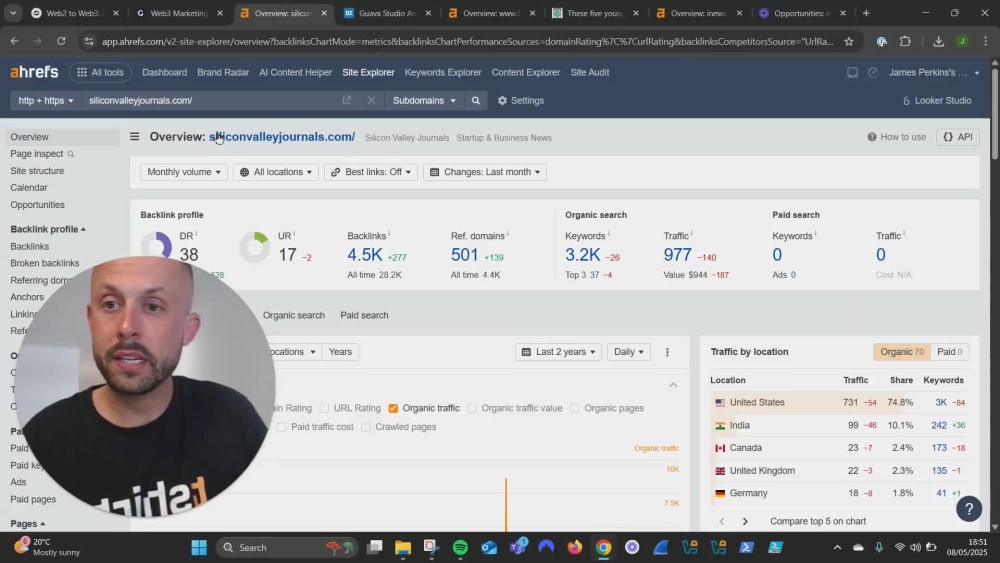Open the chart three-dot options menu

(x=667, y=352)
